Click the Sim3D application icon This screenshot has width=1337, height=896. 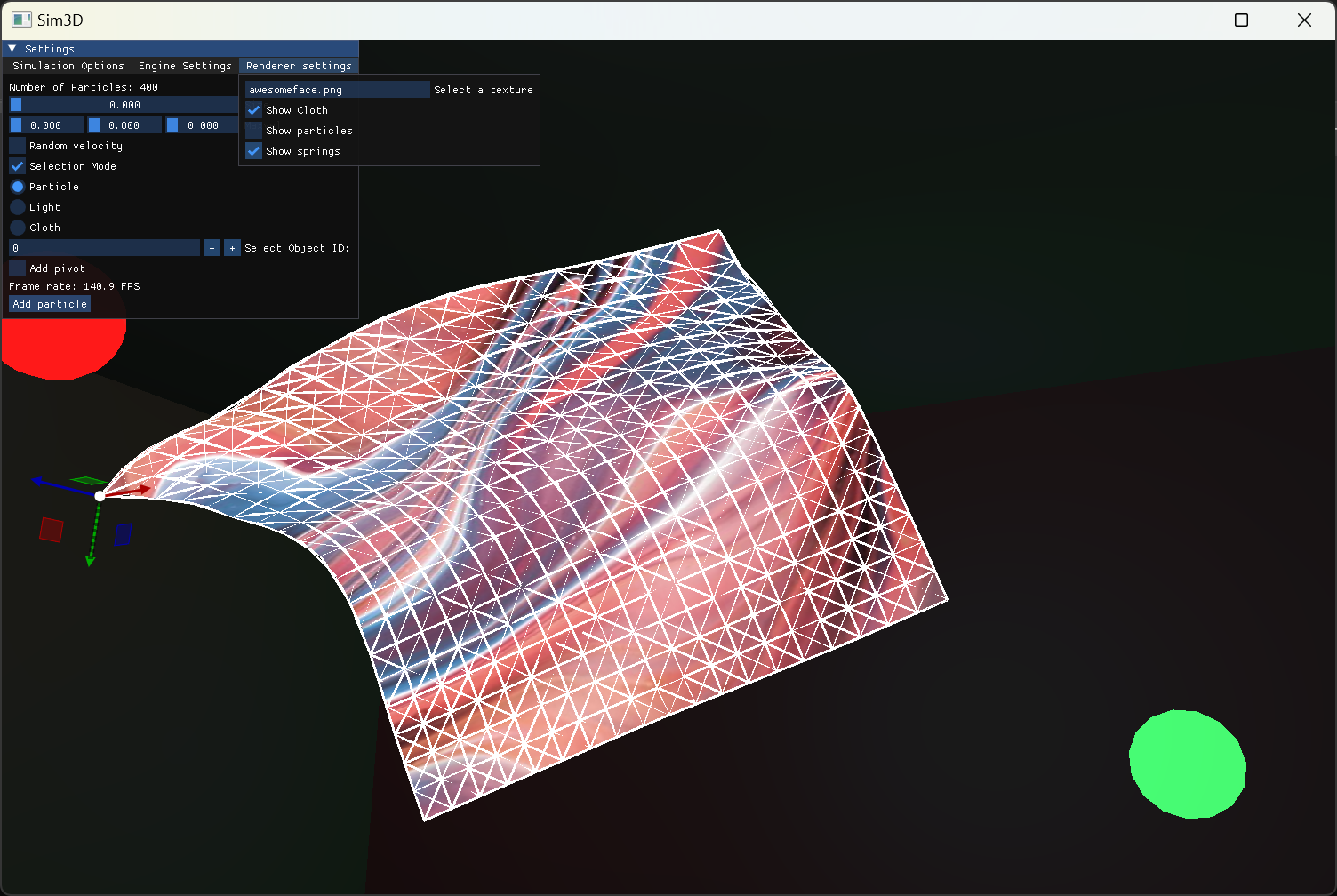21,20
